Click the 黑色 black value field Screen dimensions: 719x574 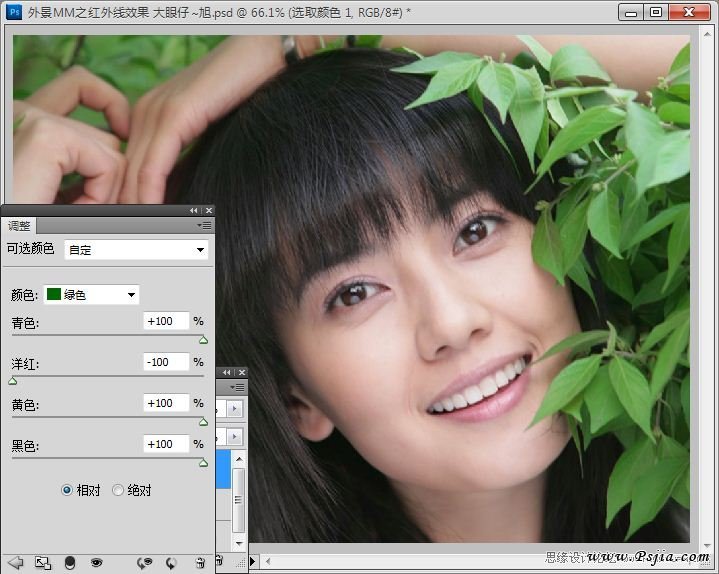pyautogui.click(x=166, y=444)
